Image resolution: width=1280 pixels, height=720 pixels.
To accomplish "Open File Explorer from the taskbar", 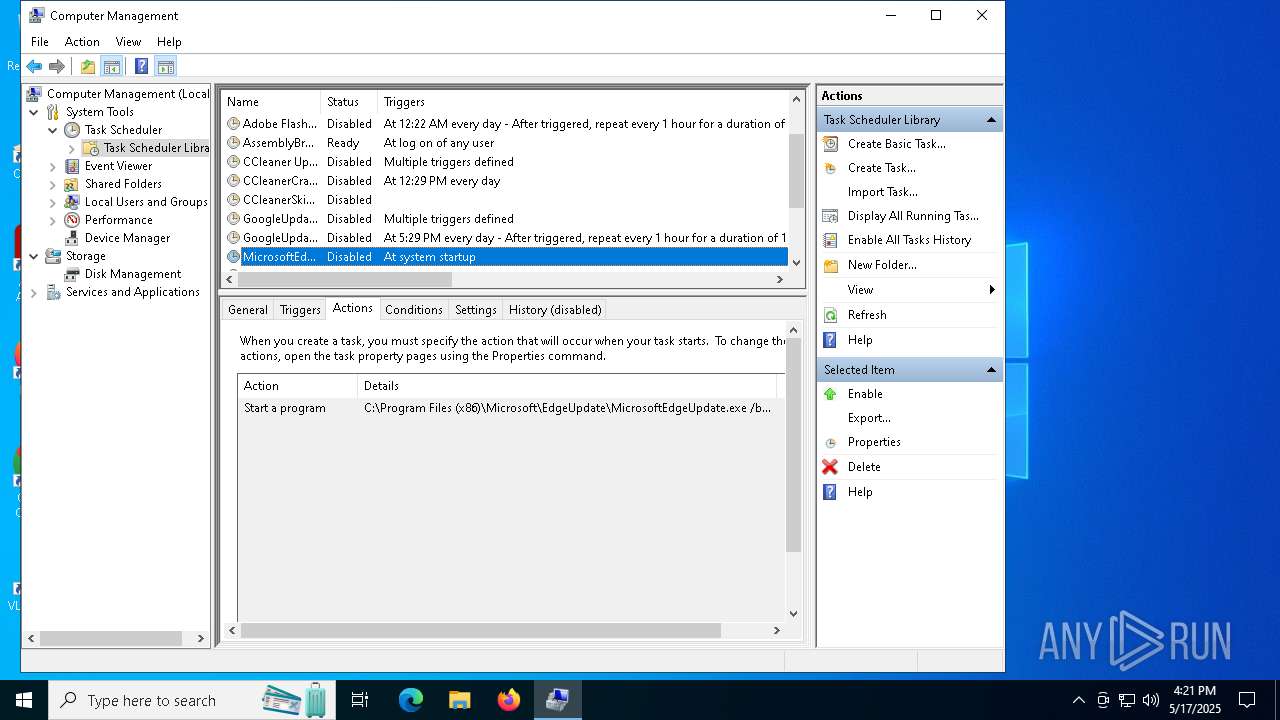I will (x=459, y=700).
